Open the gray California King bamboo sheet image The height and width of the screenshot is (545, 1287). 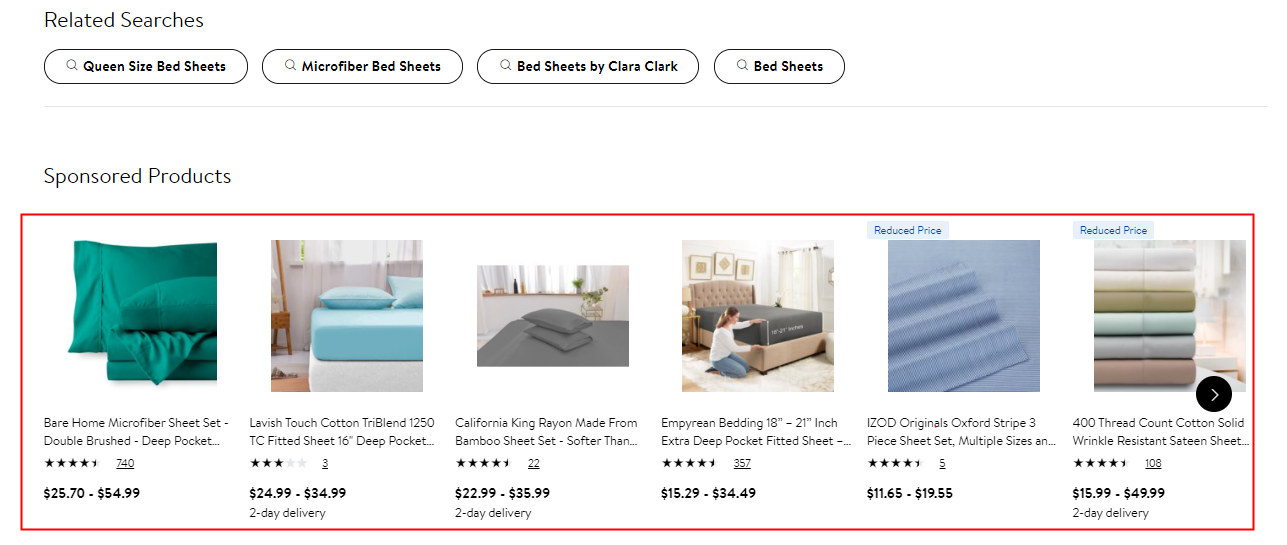pos(553,316)
